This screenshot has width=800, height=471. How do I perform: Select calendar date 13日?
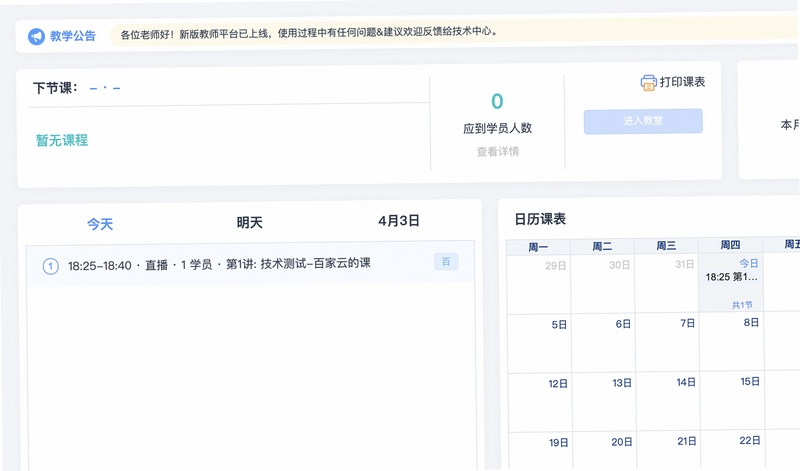pos(622,383)
